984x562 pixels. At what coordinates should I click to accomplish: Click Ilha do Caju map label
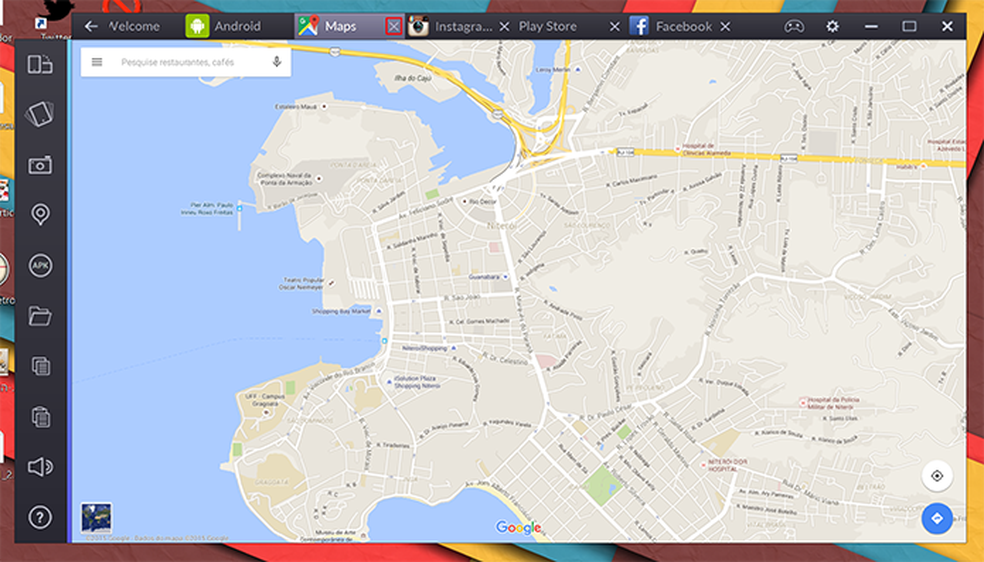pos(412,78)
